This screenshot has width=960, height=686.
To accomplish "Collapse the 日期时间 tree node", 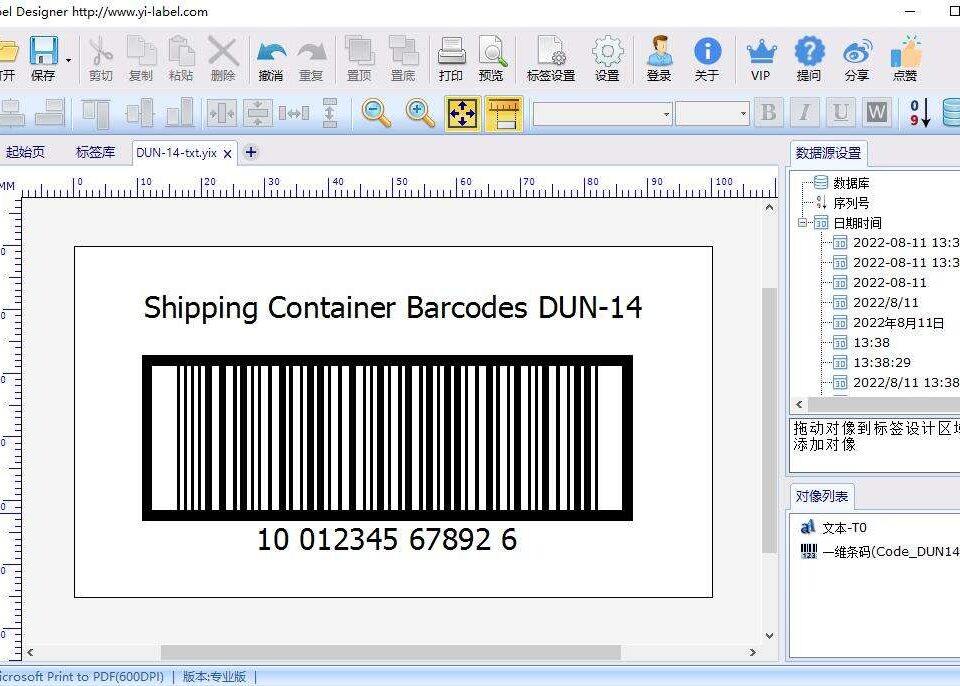I will pos(802,223).
